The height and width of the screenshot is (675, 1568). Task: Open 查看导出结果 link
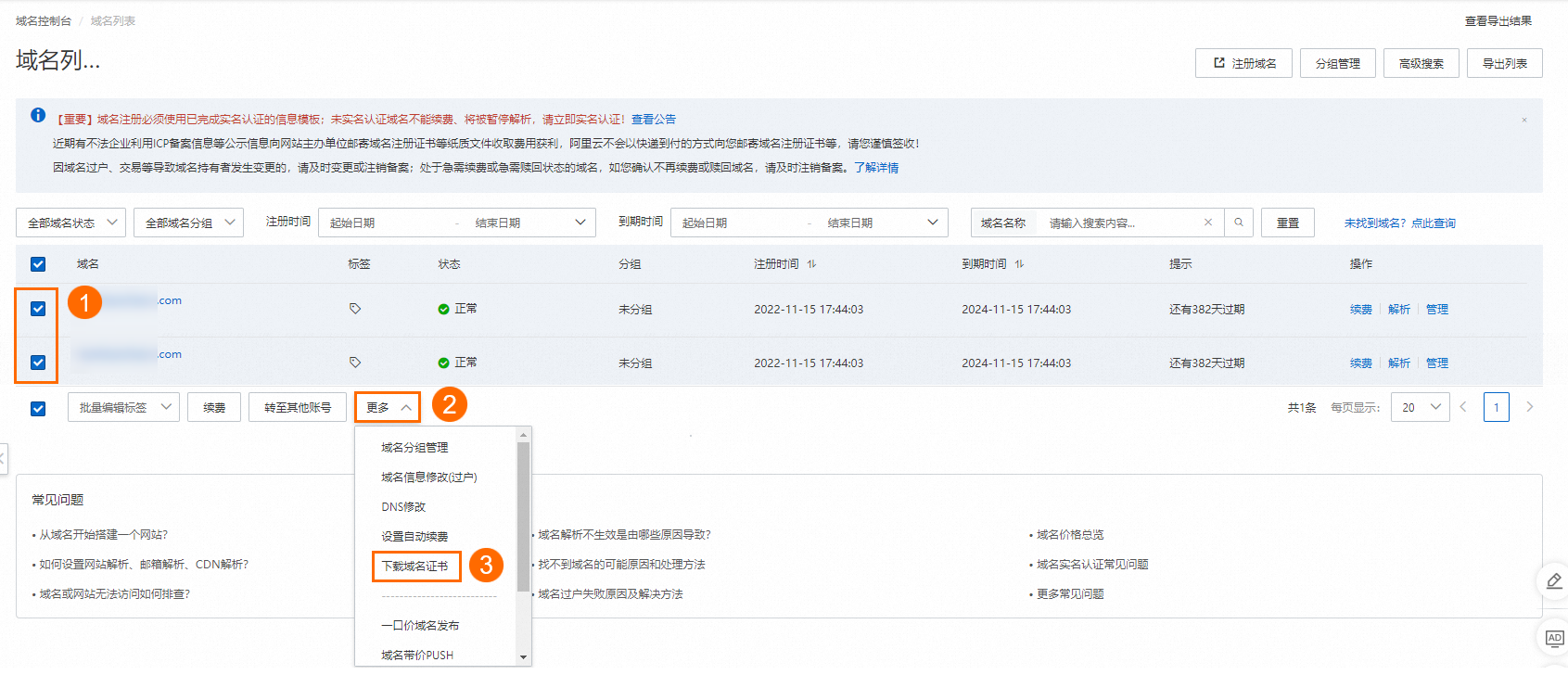pos(1498,20)
